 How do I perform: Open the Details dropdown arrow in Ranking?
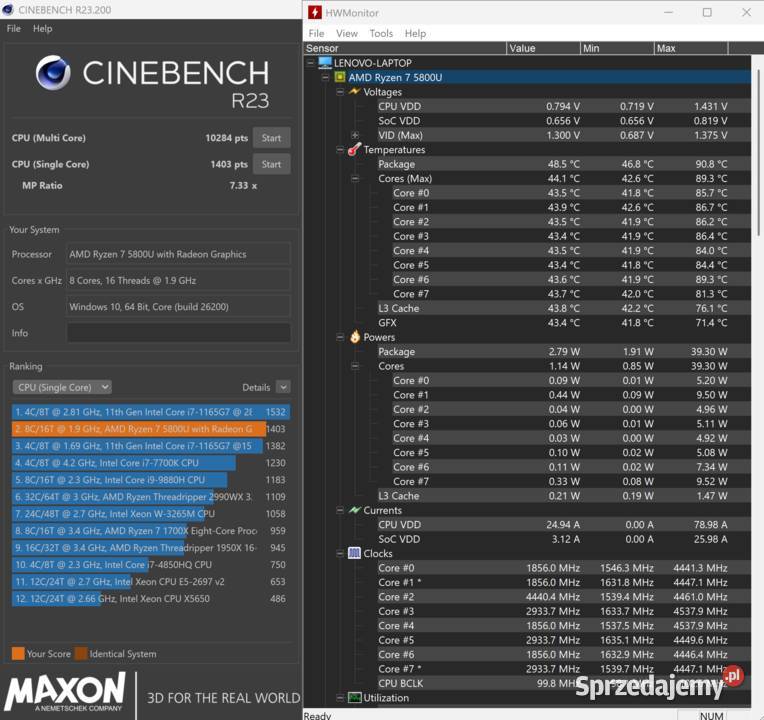coord(283,387)
